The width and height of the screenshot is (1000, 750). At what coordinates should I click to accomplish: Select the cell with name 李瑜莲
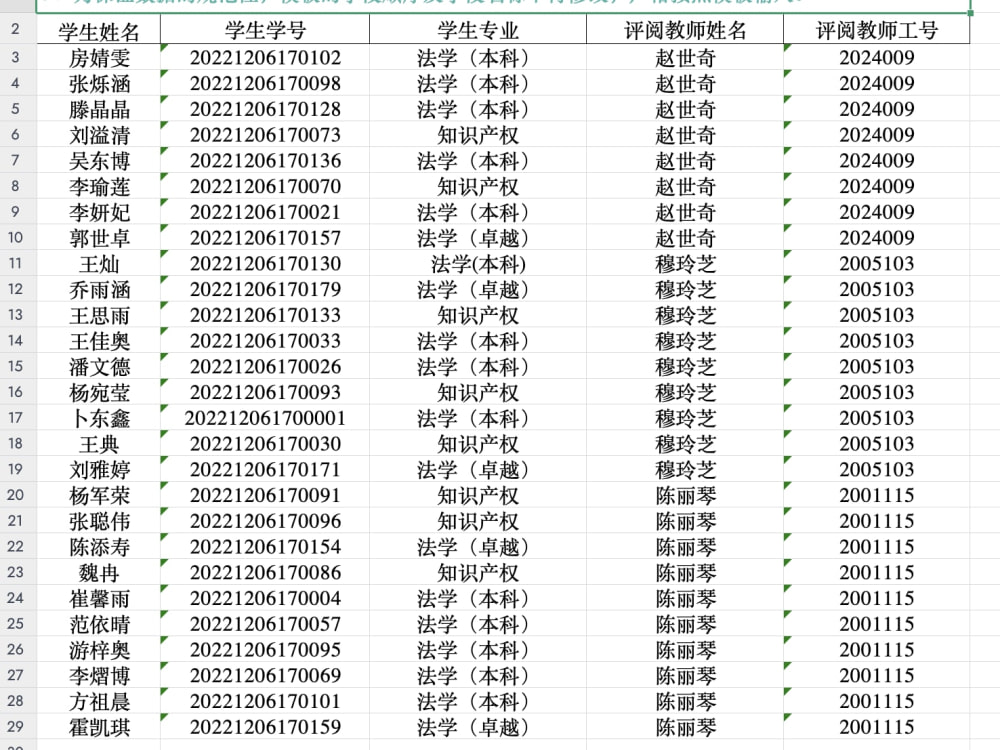99,186
